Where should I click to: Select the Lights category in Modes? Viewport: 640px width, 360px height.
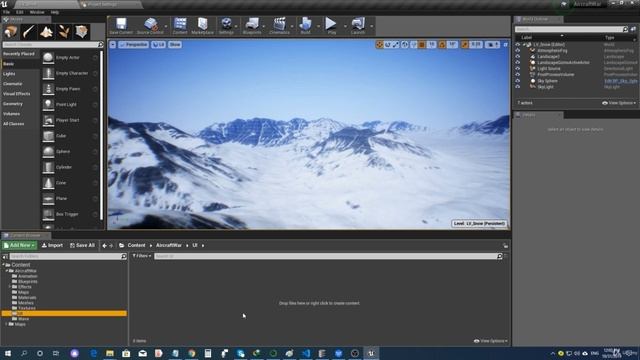tap(9, 74)
